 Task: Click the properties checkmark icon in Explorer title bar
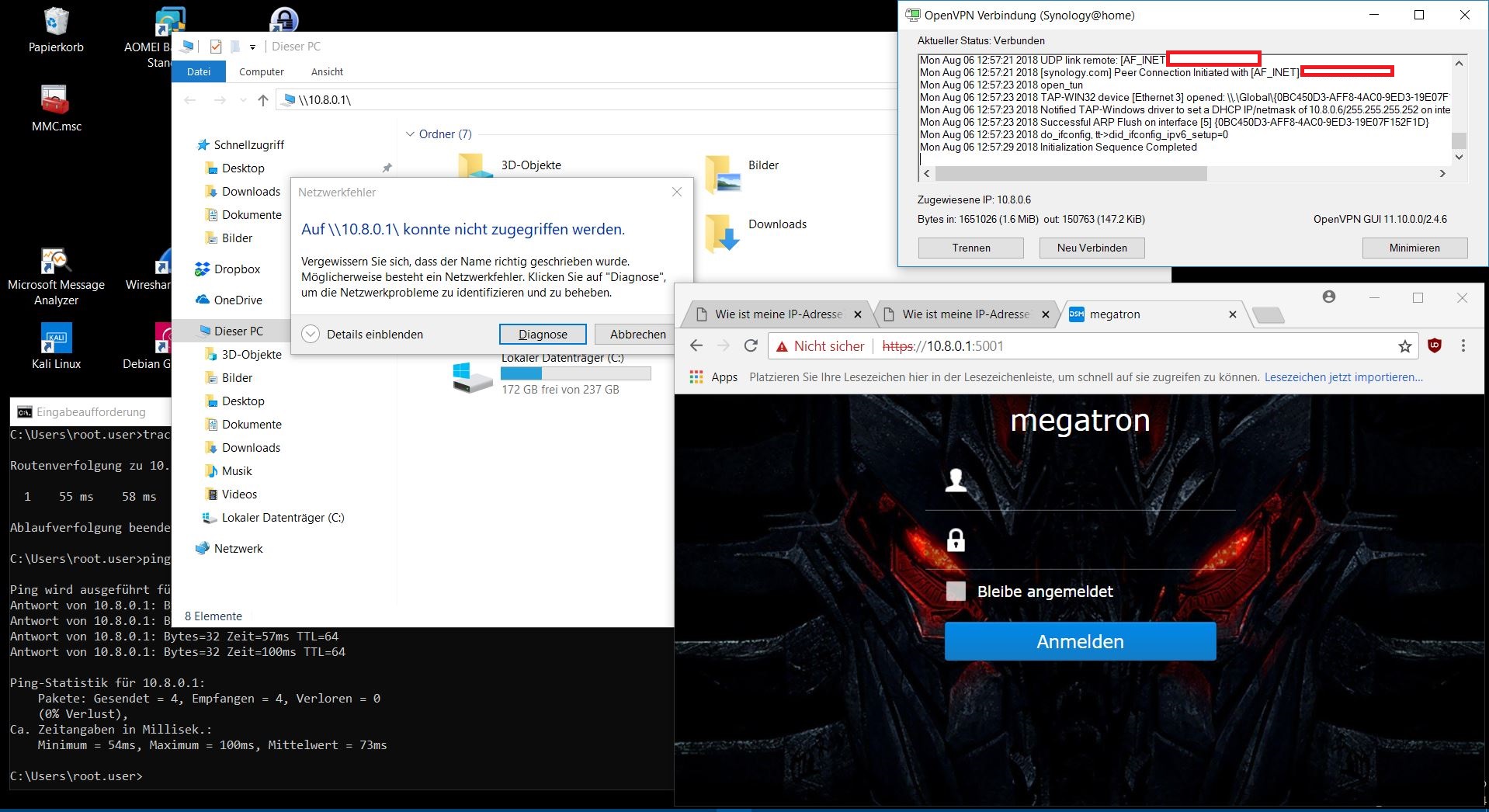click(x=216, y=47)
